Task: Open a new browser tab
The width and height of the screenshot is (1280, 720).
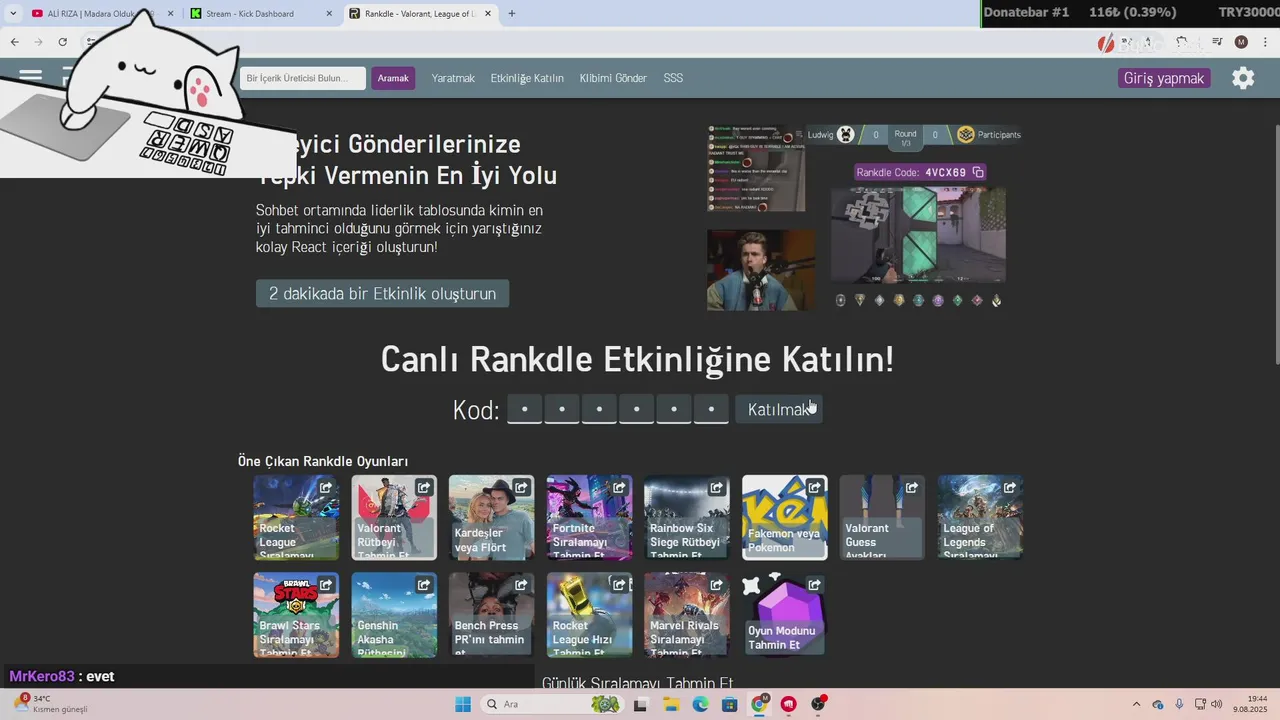Action: 512,14
